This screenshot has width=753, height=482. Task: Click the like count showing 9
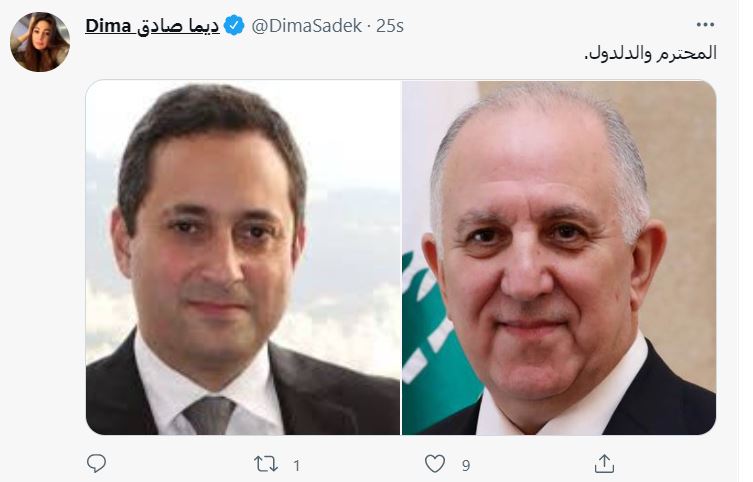click(466, 465)
